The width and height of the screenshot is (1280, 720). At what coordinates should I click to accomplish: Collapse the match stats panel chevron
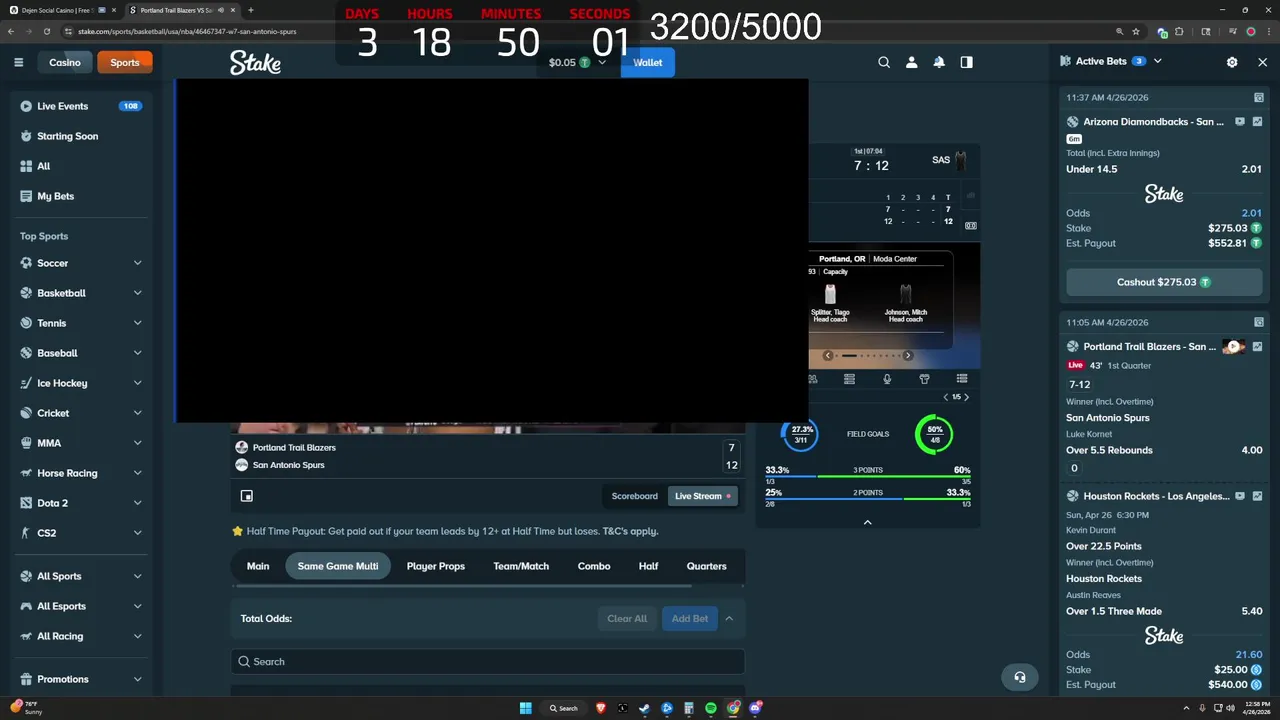click(x=867, y=522)
